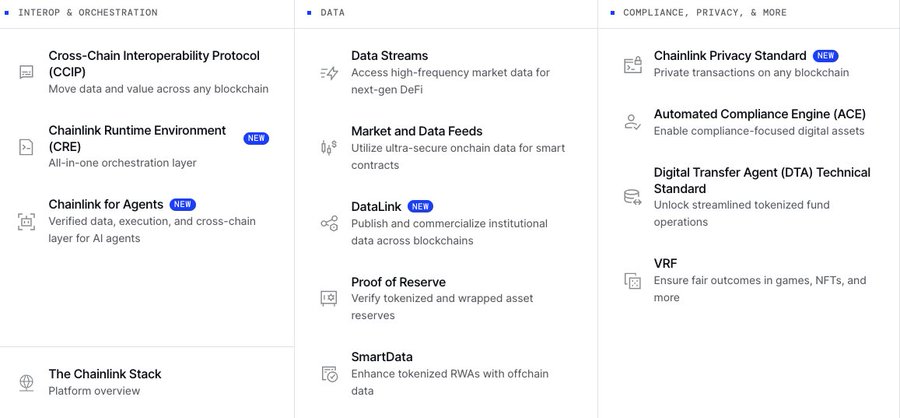Open the Chainlink Privacy Standard link
This screenshot has width=900, height=418.
(x=730, y=56)
